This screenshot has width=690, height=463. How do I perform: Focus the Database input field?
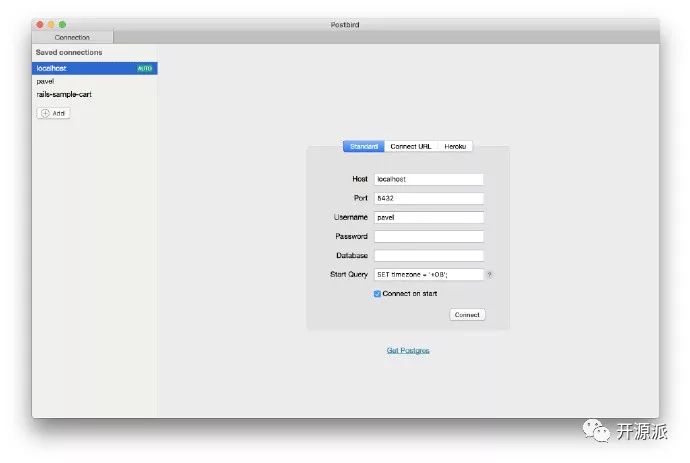(429, 255)
